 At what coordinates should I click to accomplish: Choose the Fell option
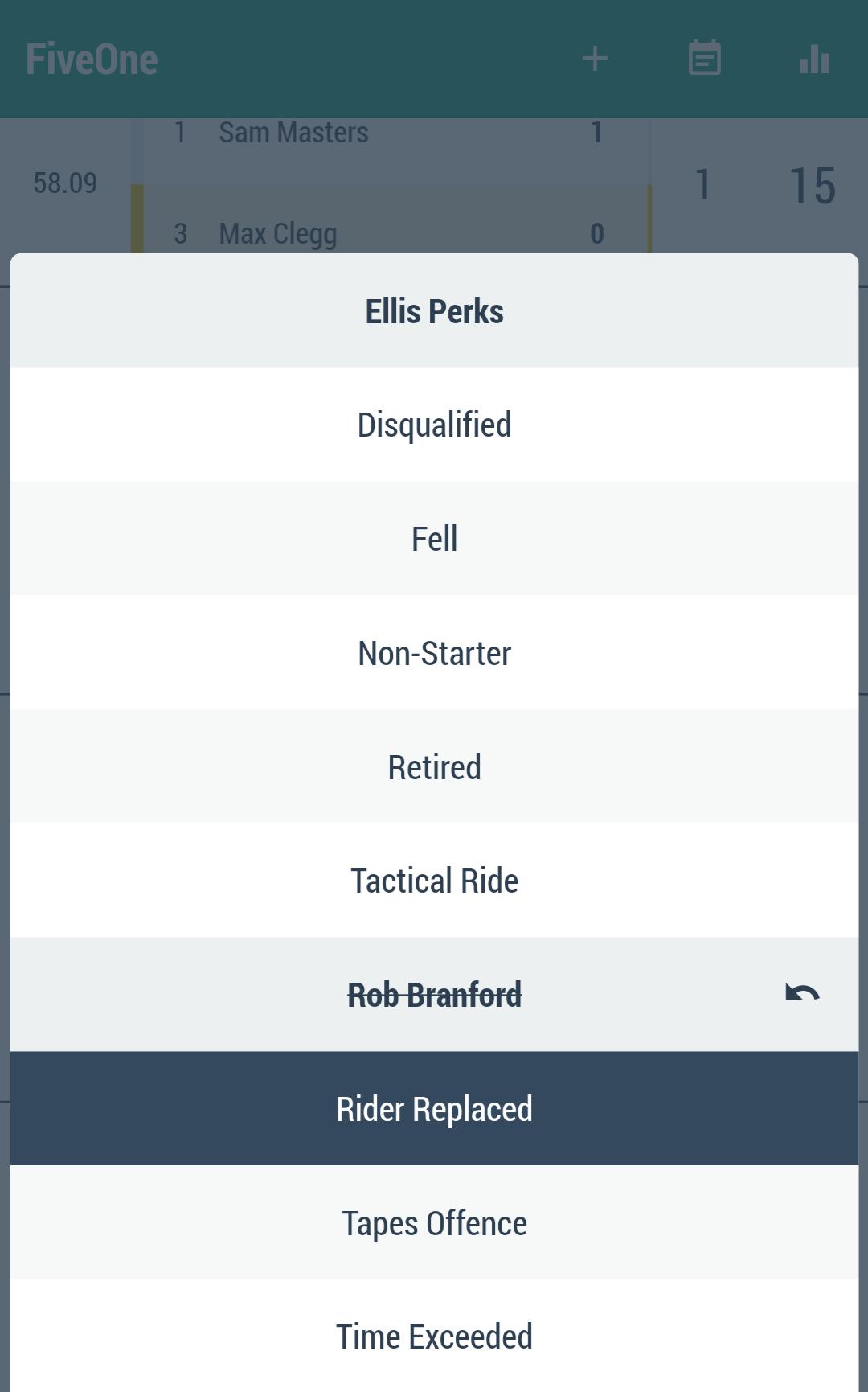tap(434, 539)
